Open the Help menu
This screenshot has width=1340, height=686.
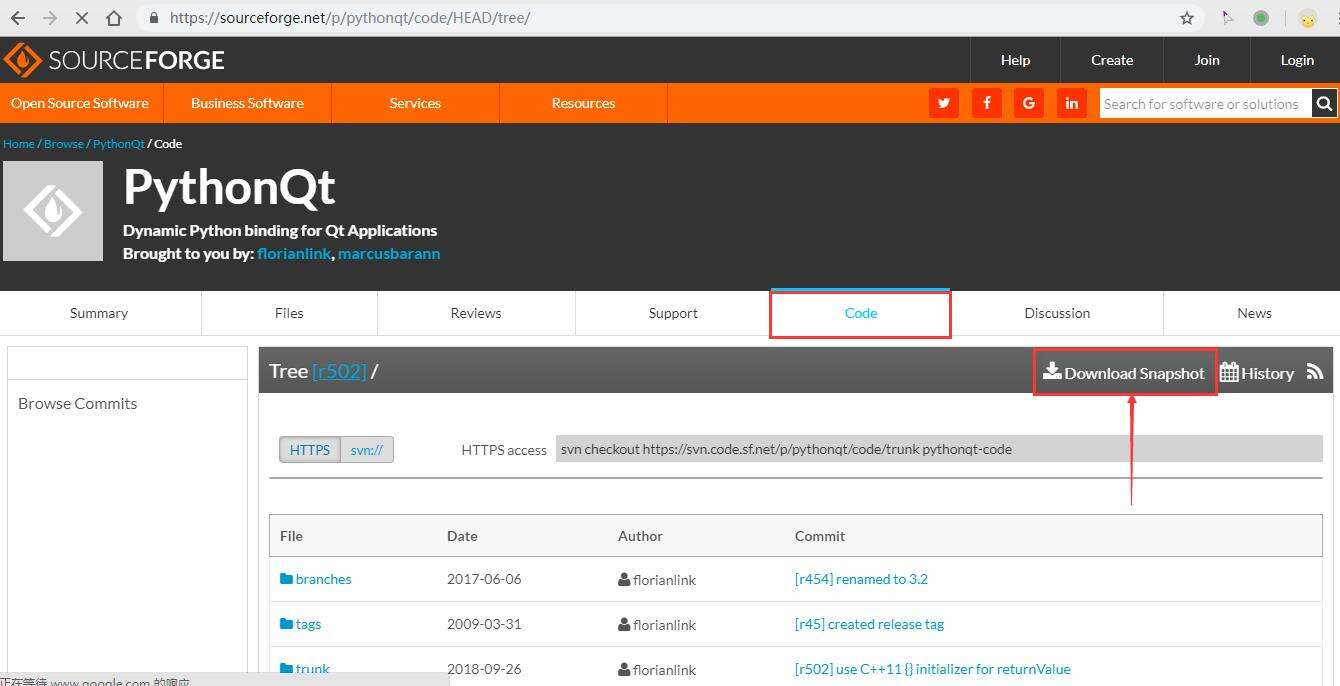(x=1015, y=60)
